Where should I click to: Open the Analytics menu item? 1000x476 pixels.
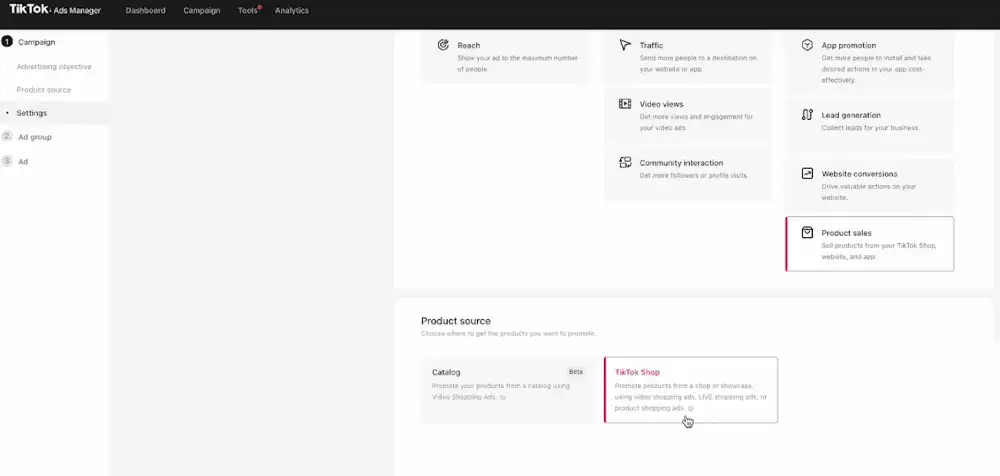[x=291, y=11]
